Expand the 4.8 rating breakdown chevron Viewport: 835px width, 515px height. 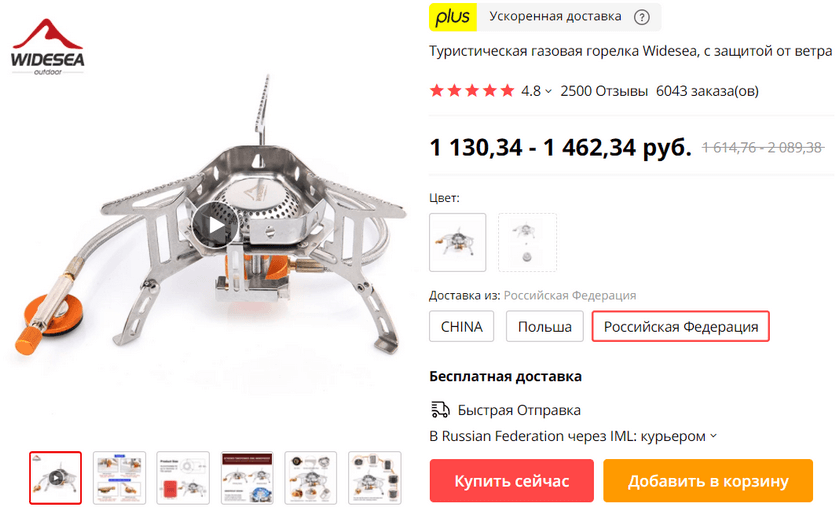pyautogui.click(x=548, y=92)
